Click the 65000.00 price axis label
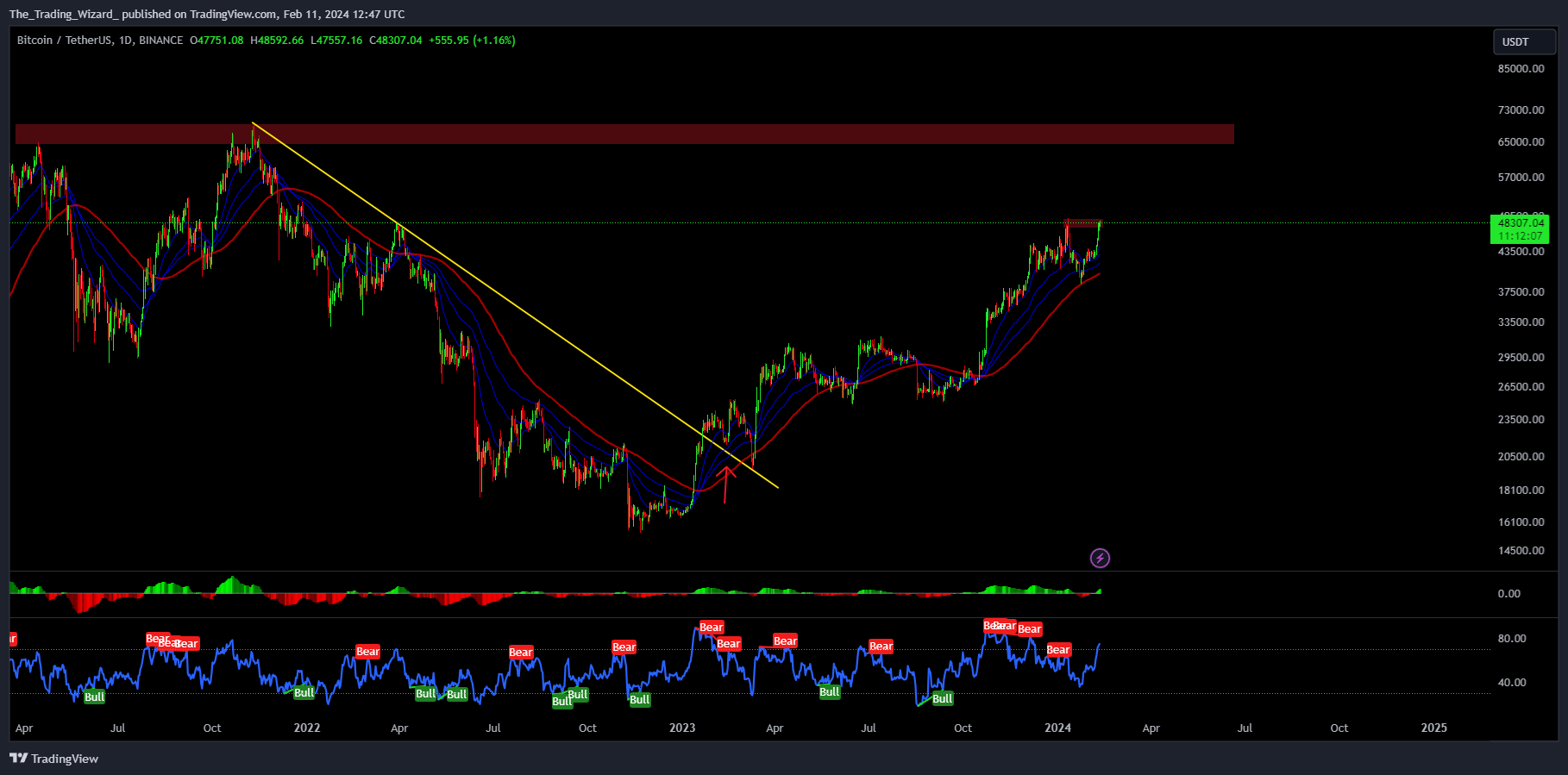Viewport: 1568px width, 775px height. click(x=1521, y=142)
